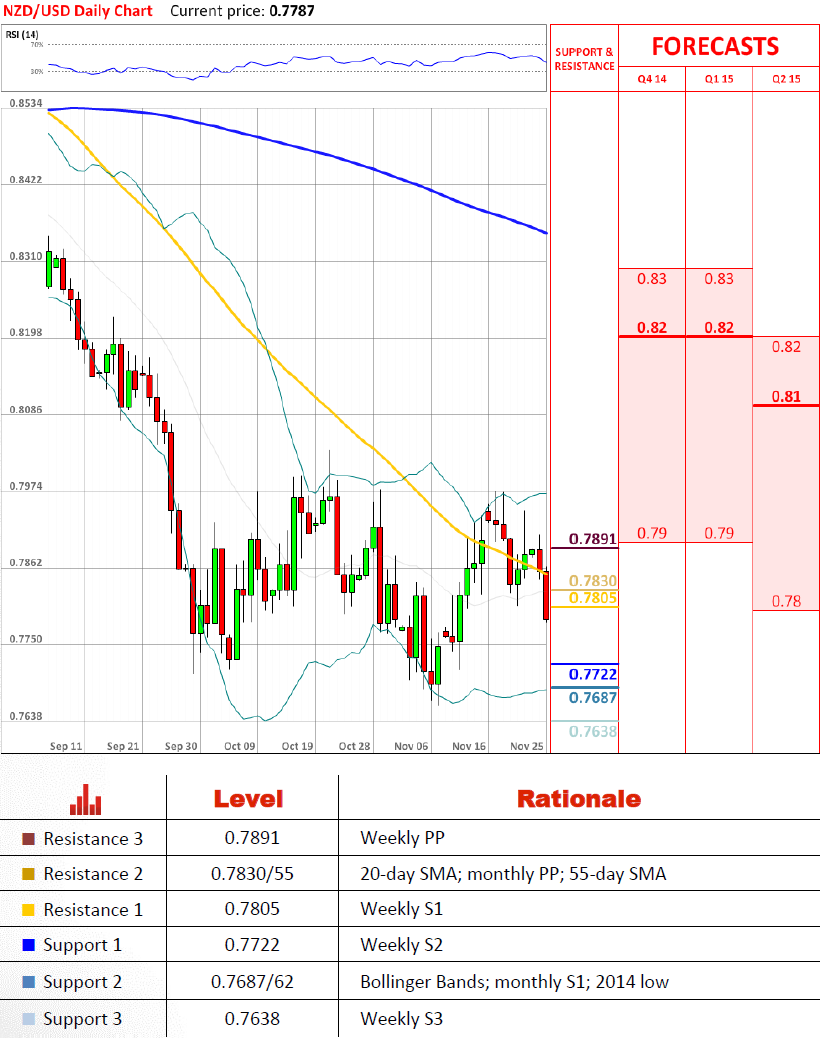Click the Resistance 2 row label
Screen dimensions: 821x1038
pyautogui.click(x=93, y=874)
